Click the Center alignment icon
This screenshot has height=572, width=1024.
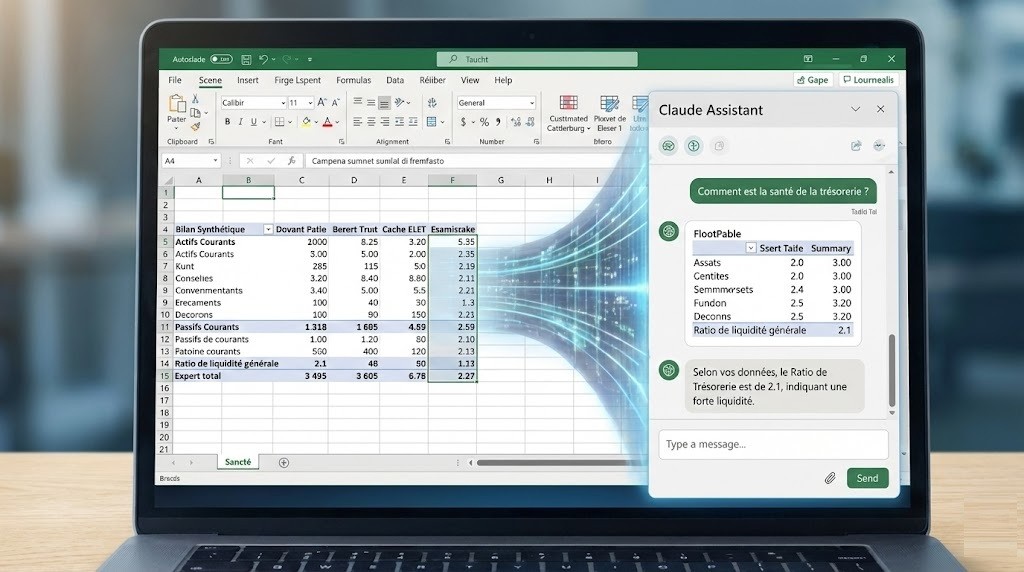(x=371, y=121)
